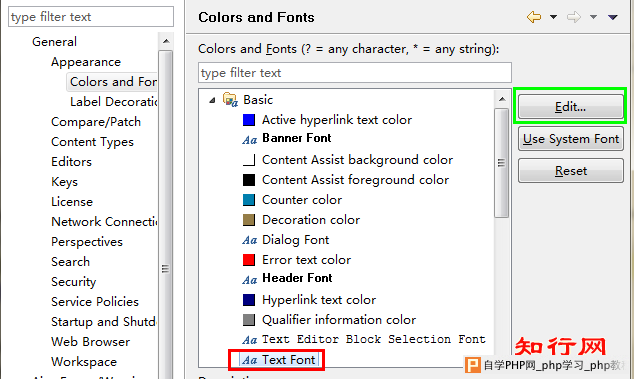The height and width of the screenshot is (379, 634).
Task: Select the Content Assist background color swatch
Action: click(249, 160)
